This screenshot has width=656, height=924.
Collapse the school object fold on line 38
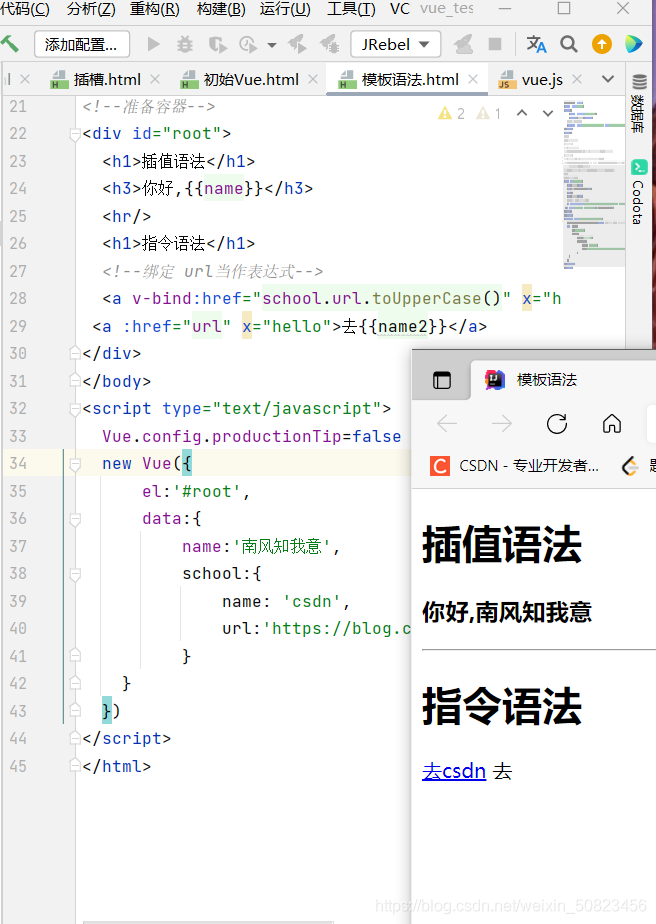pyautogui.click(x=75, y=574)
